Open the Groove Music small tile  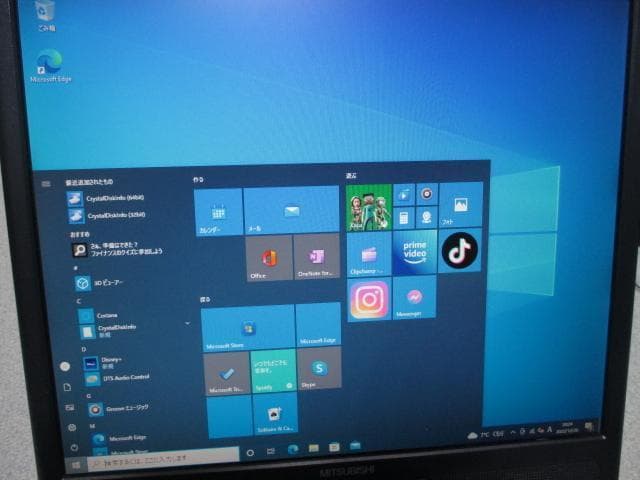click(x=427, y=194)
